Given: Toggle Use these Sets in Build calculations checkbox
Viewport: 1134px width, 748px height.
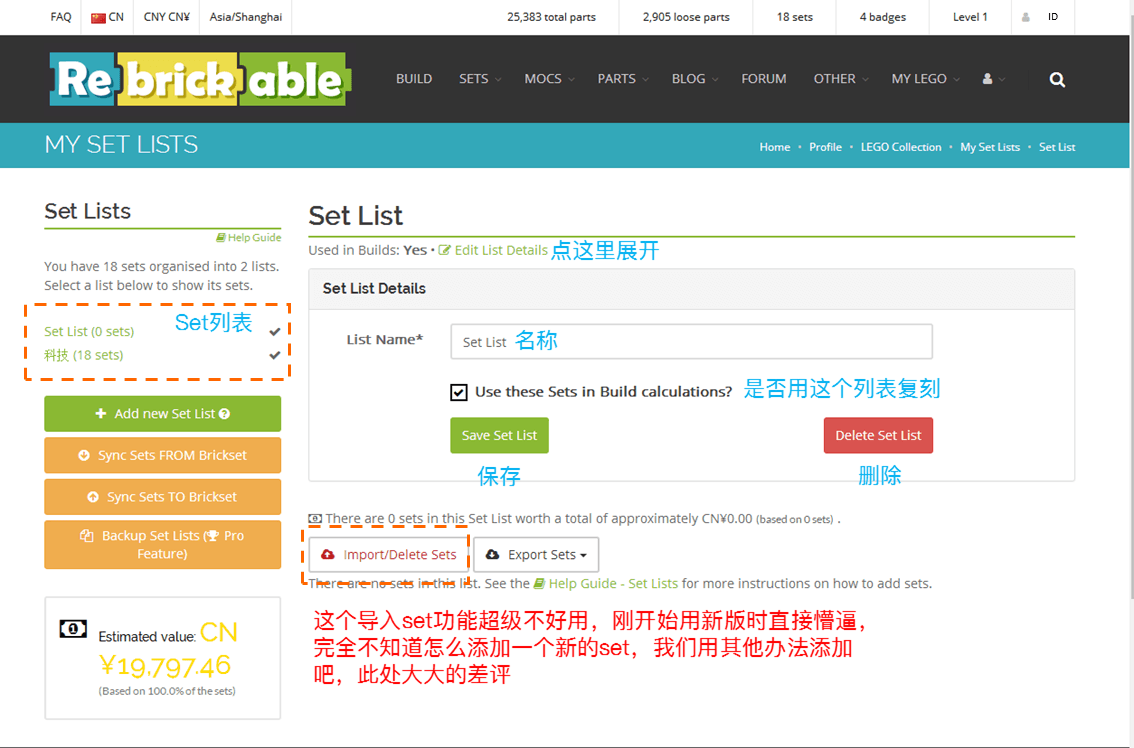Looking at the screenshot, I should coord(459,392).
